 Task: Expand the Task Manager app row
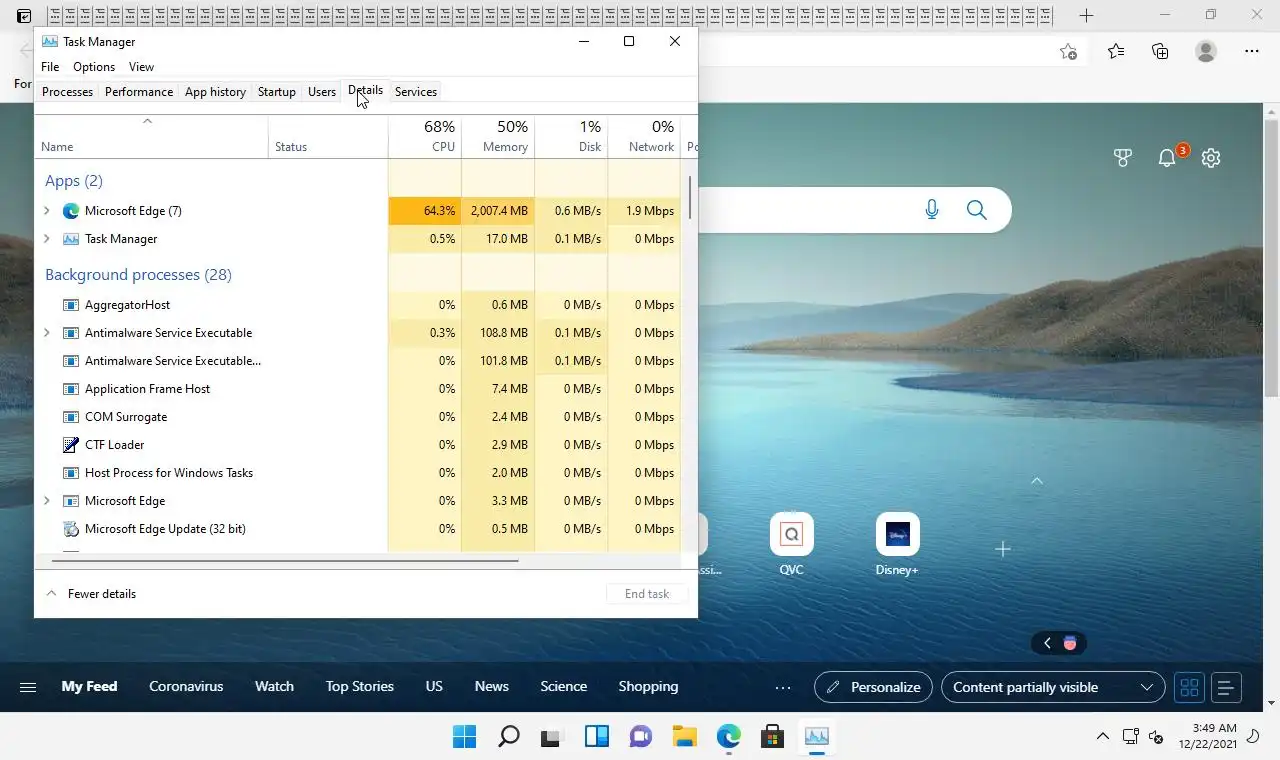tap(46, 239)
